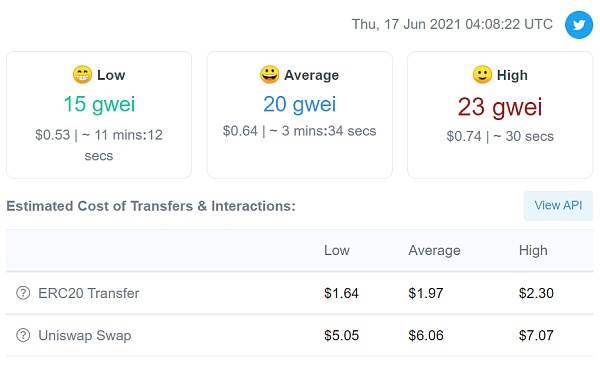600x366 pixels.
Task: Click the Twitter share icon
Action: click(x=579, y=25)
